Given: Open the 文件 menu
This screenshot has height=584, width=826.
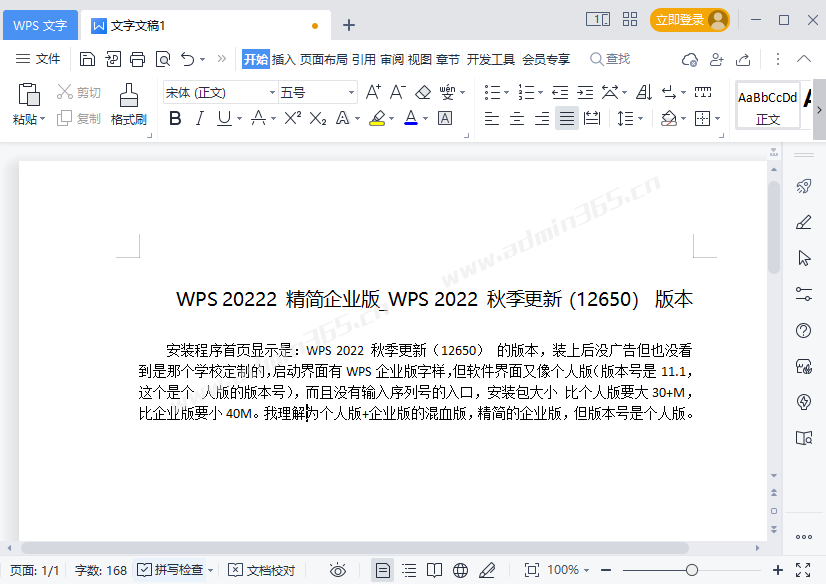Looking at the screenshot, I should click(x=38, y=59).
